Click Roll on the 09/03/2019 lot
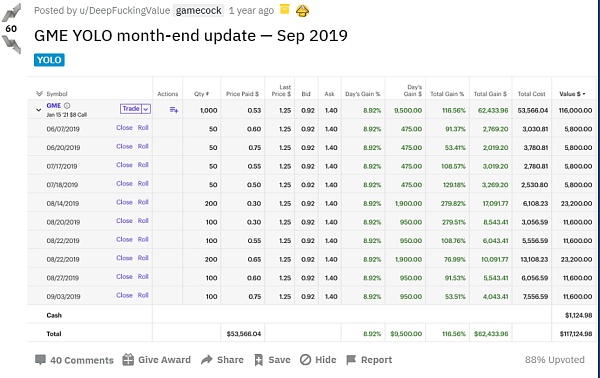Screen dimensions: 600x378 tap(143, 295)
